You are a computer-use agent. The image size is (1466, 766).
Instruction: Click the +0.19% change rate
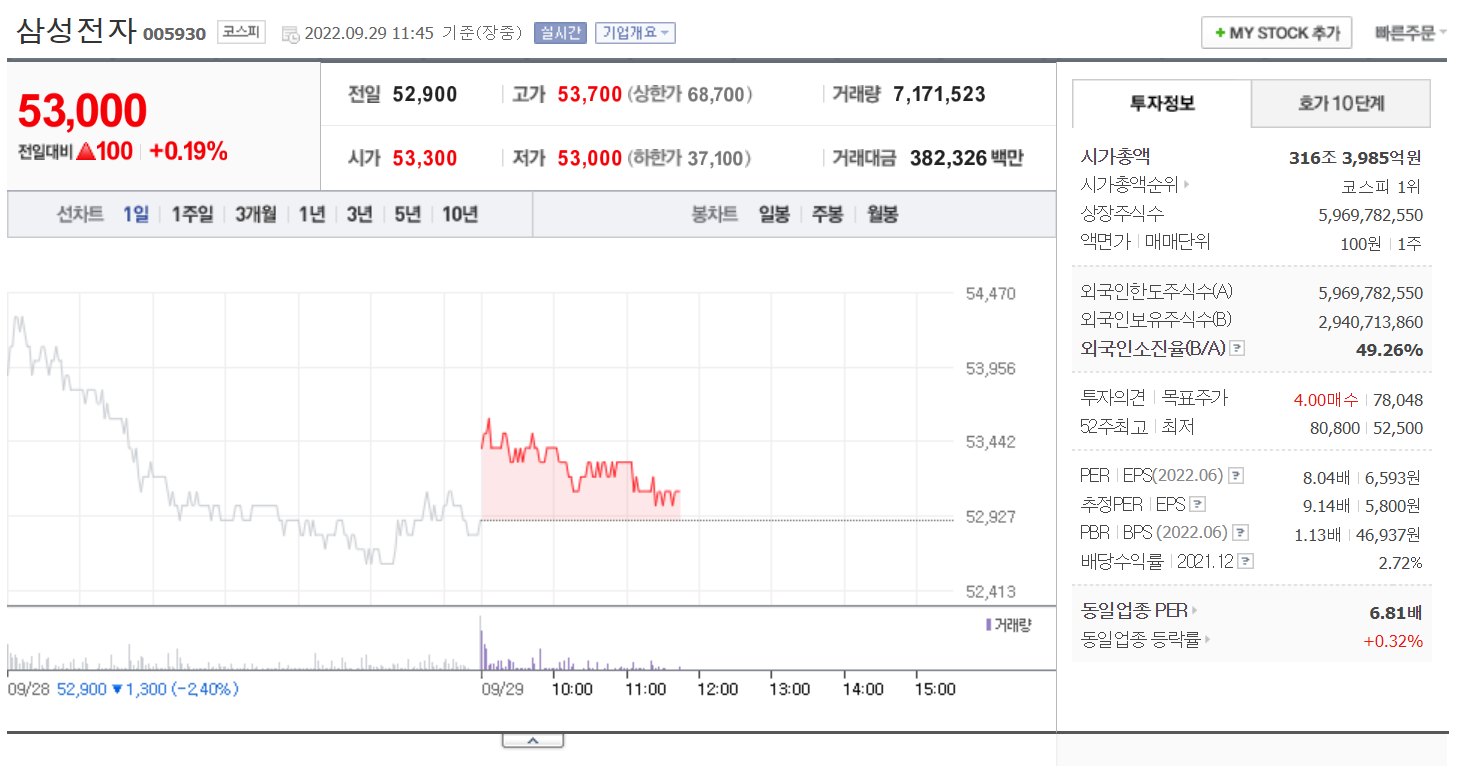tap(189, 152)
